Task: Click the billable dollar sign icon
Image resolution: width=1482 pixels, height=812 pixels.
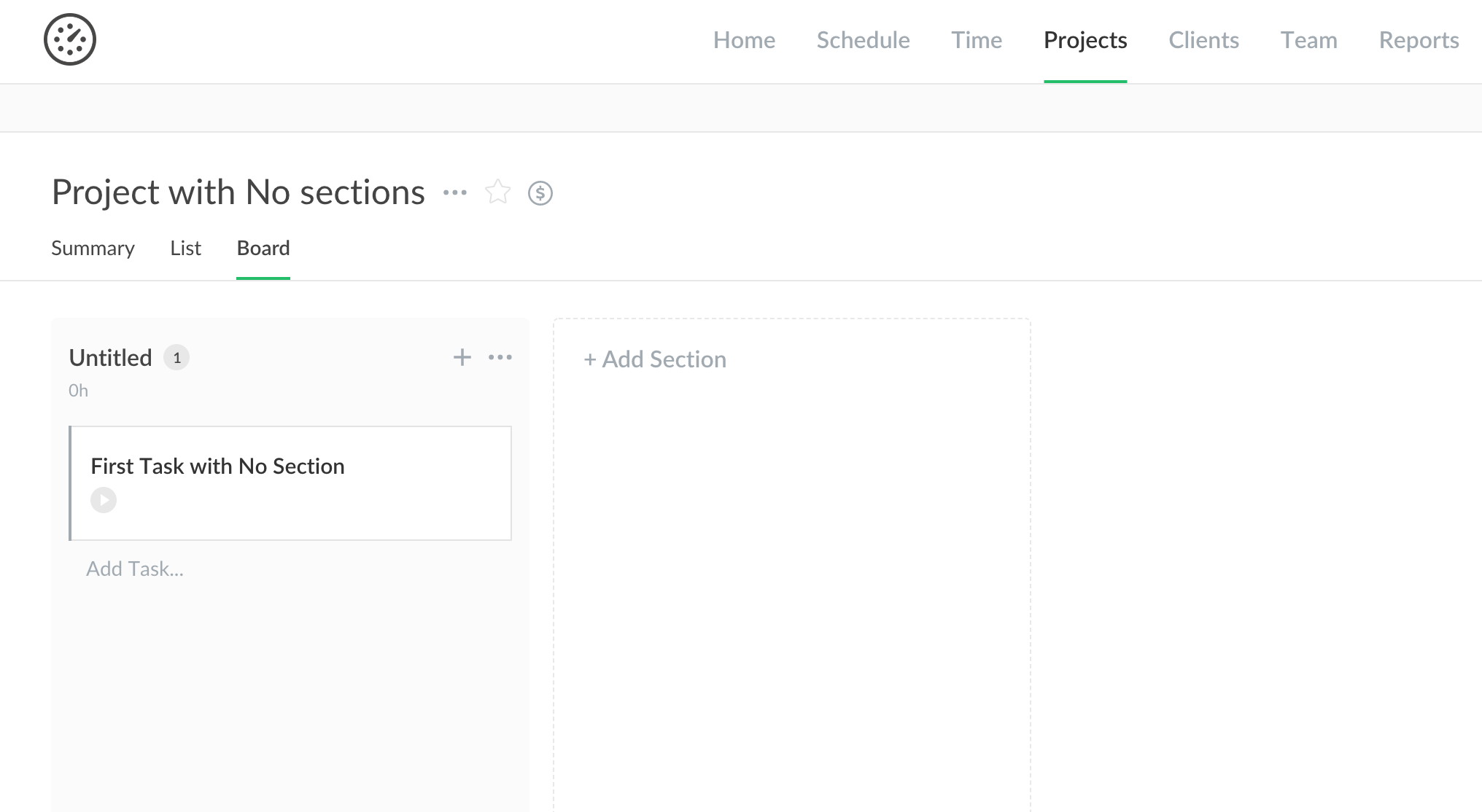Action: 540,193
